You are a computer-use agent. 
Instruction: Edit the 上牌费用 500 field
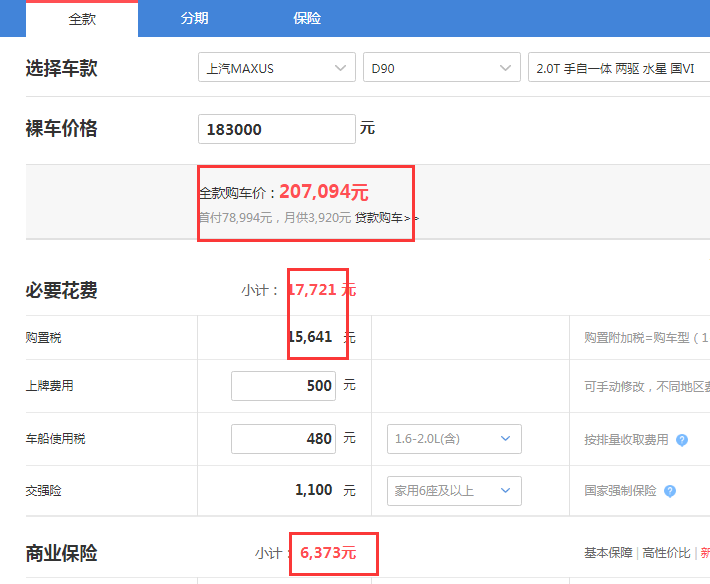[283, 386]
